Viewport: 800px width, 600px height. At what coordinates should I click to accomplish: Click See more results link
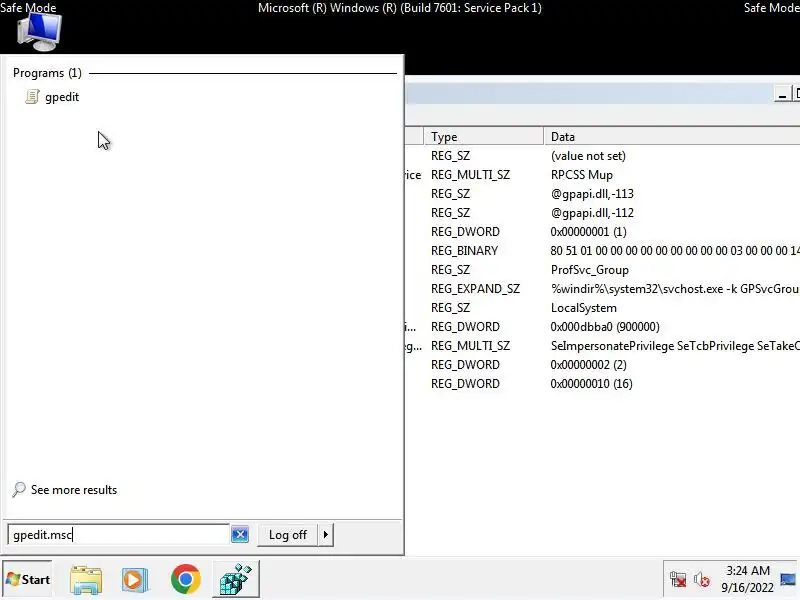[74, 490]
